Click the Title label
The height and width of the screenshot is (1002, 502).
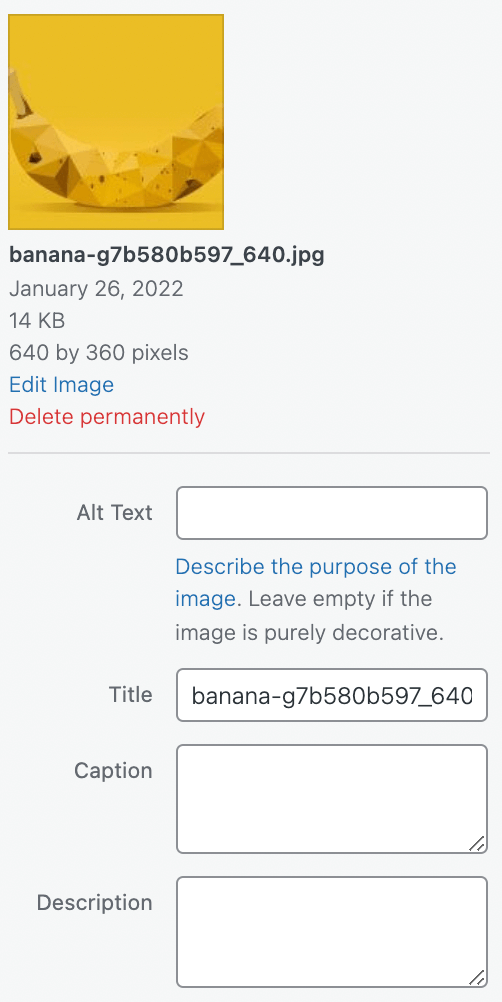pos(130,695)
